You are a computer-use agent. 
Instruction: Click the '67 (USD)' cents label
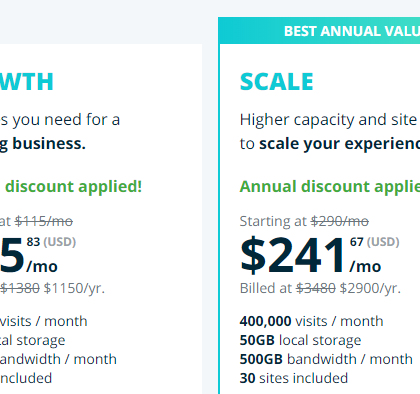374,242
